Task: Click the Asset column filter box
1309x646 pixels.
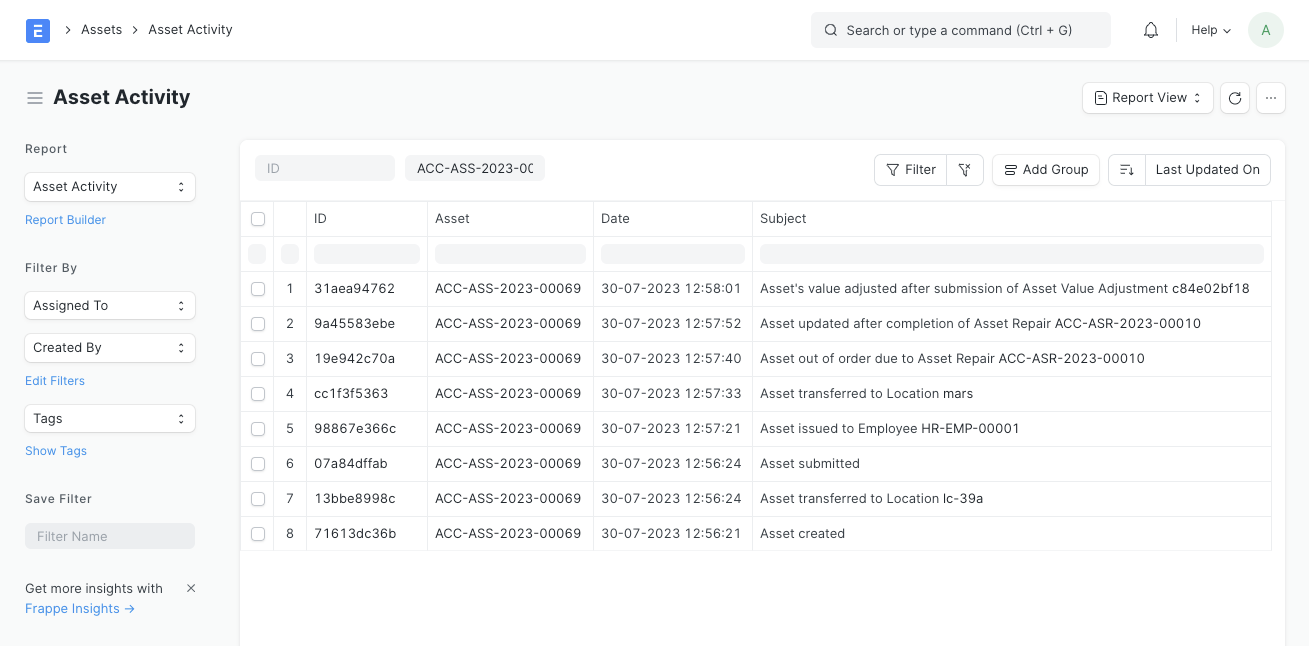Action: [510, 254]
